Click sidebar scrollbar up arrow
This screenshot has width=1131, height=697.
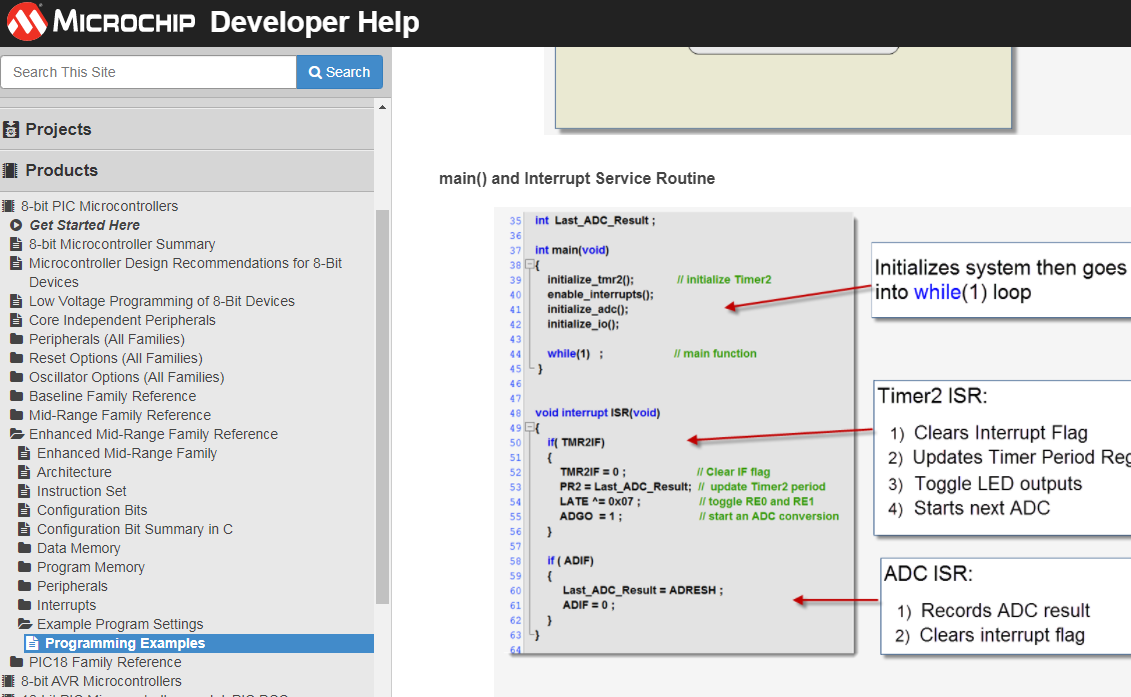point(382,107)
